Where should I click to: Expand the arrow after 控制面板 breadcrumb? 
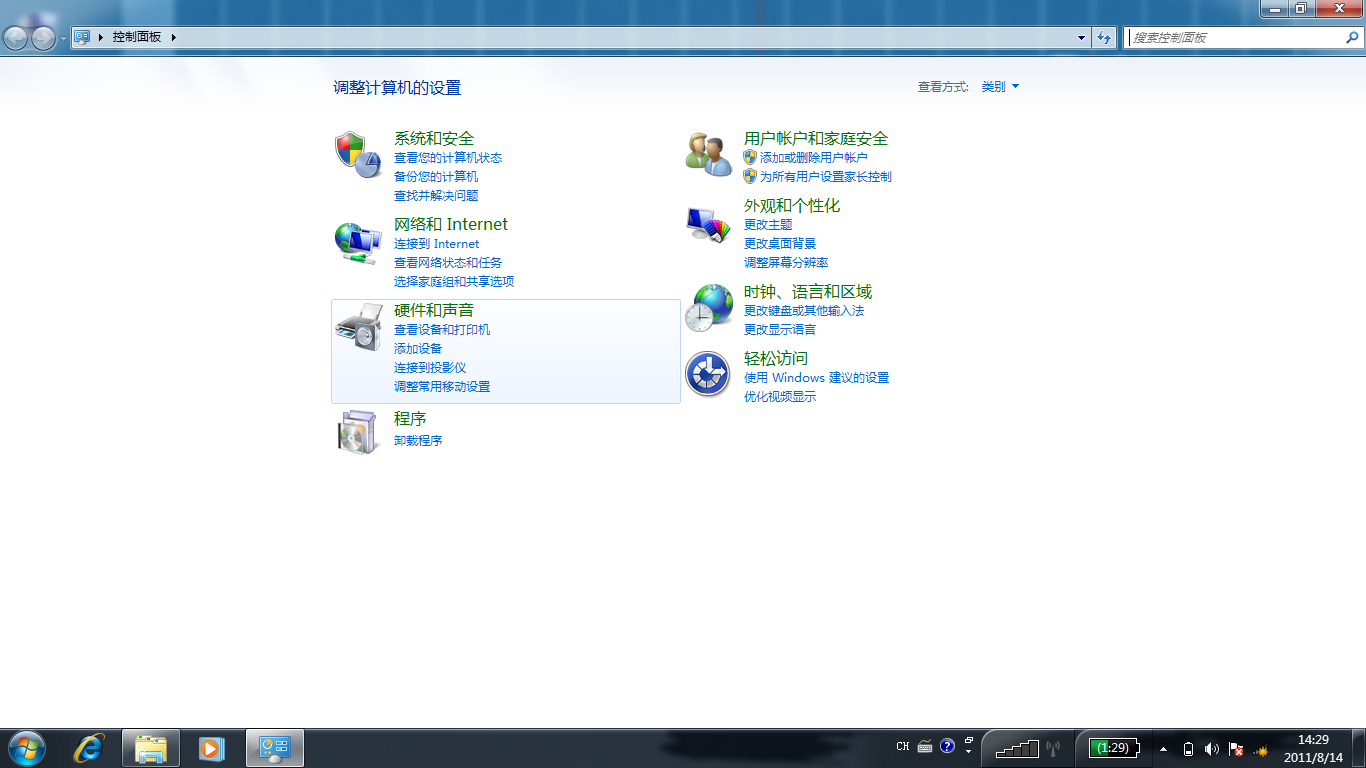pos(173,37)
